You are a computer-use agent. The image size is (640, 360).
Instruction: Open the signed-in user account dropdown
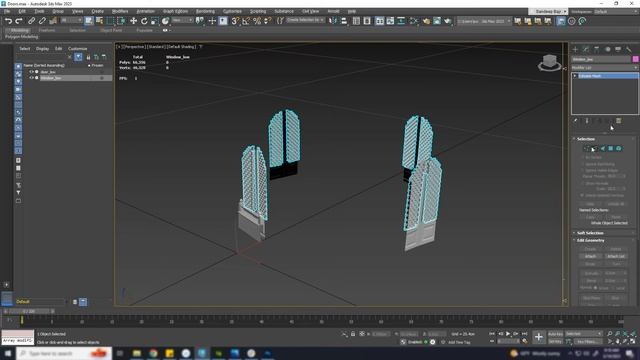click(x=548, y=11)
